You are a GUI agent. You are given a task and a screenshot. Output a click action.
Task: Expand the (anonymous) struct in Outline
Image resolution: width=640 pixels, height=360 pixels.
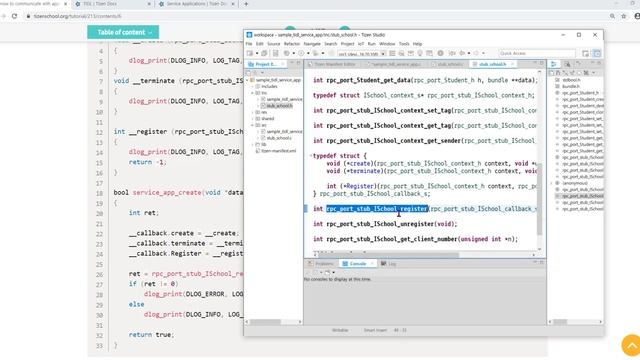click(x=552, y=183)
